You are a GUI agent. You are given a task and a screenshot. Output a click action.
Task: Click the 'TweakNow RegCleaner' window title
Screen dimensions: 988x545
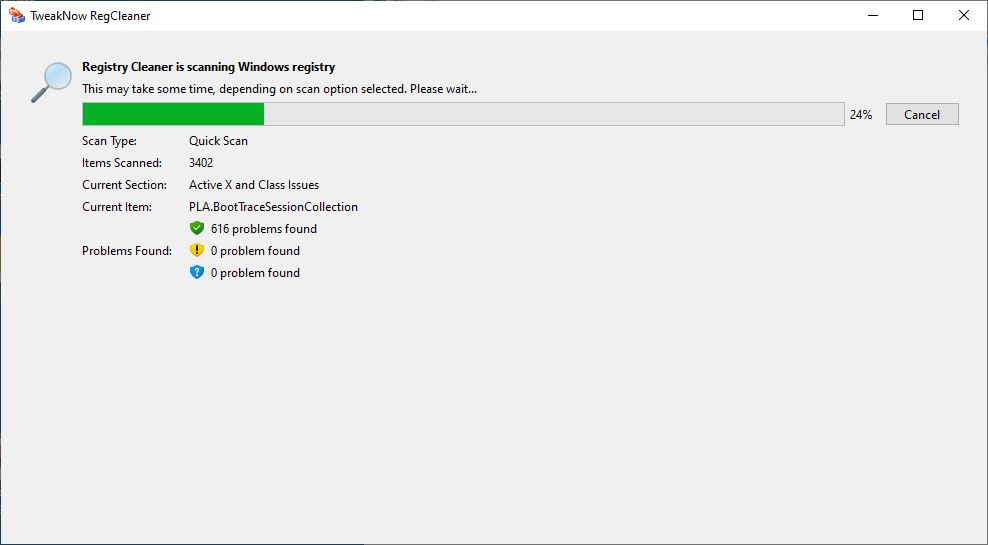(90, 16)
